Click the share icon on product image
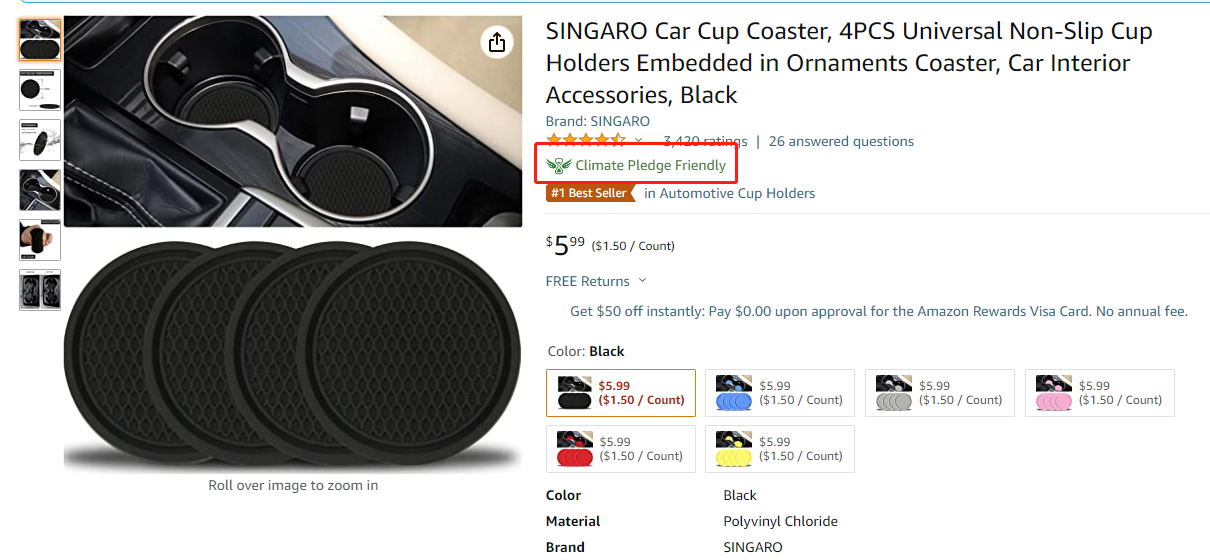The height and width of the screenshot is (560, 1210). (x=497, y=42)
